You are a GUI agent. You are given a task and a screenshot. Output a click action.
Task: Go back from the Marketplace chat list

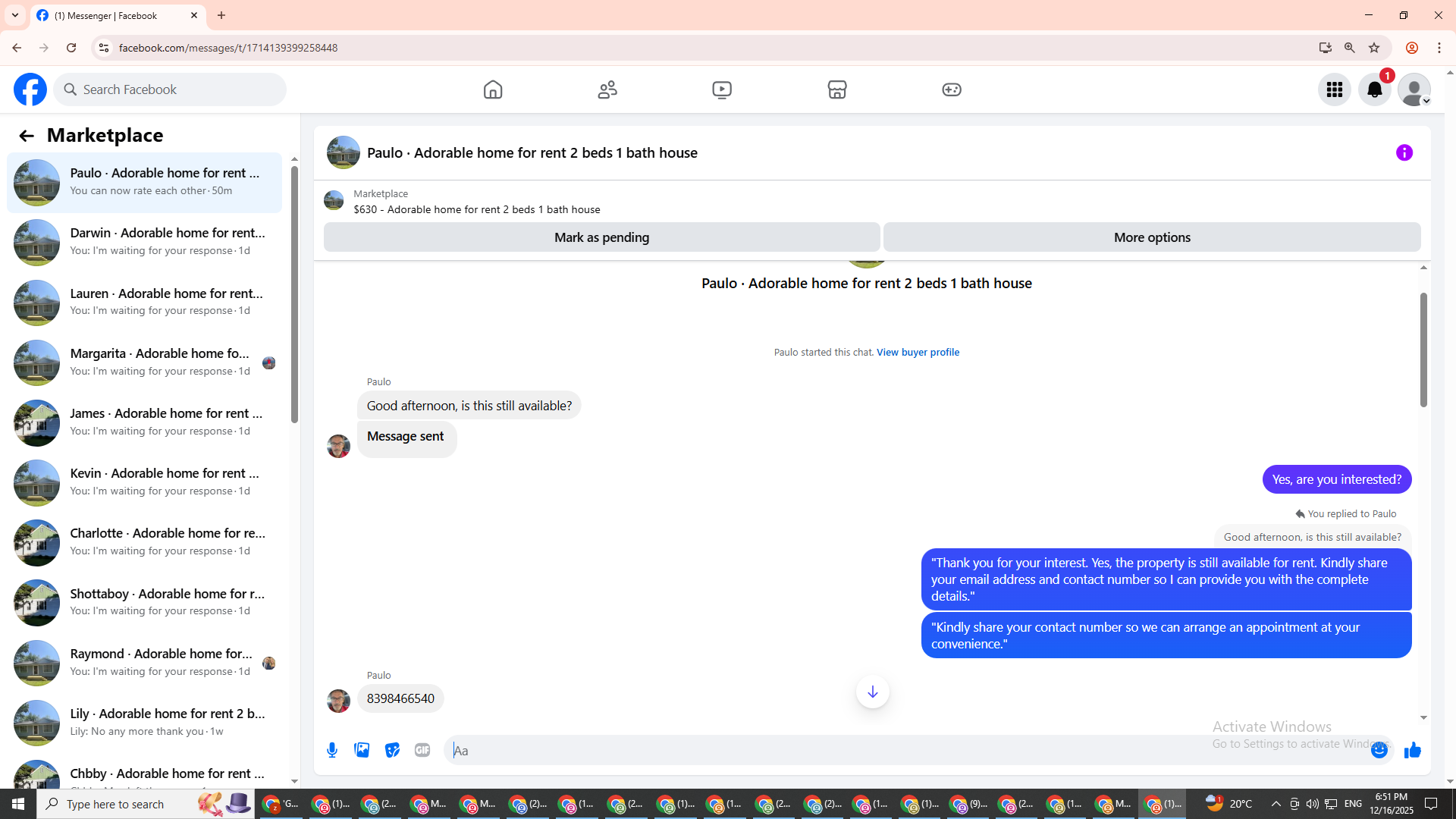tap(27, 136)
